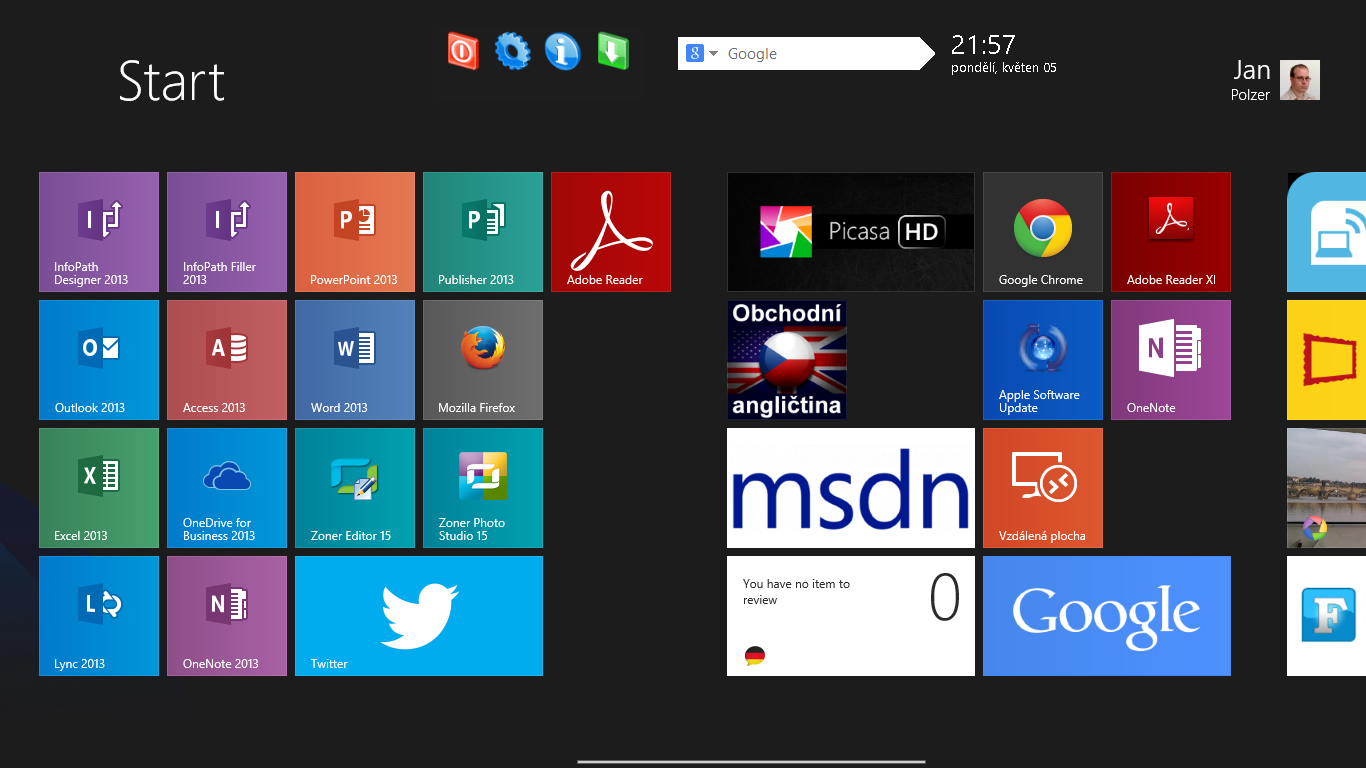Viewport: 1366px width, 768px height.
Task: Click the green download arrow icon
Action: (x=612, y=51)
